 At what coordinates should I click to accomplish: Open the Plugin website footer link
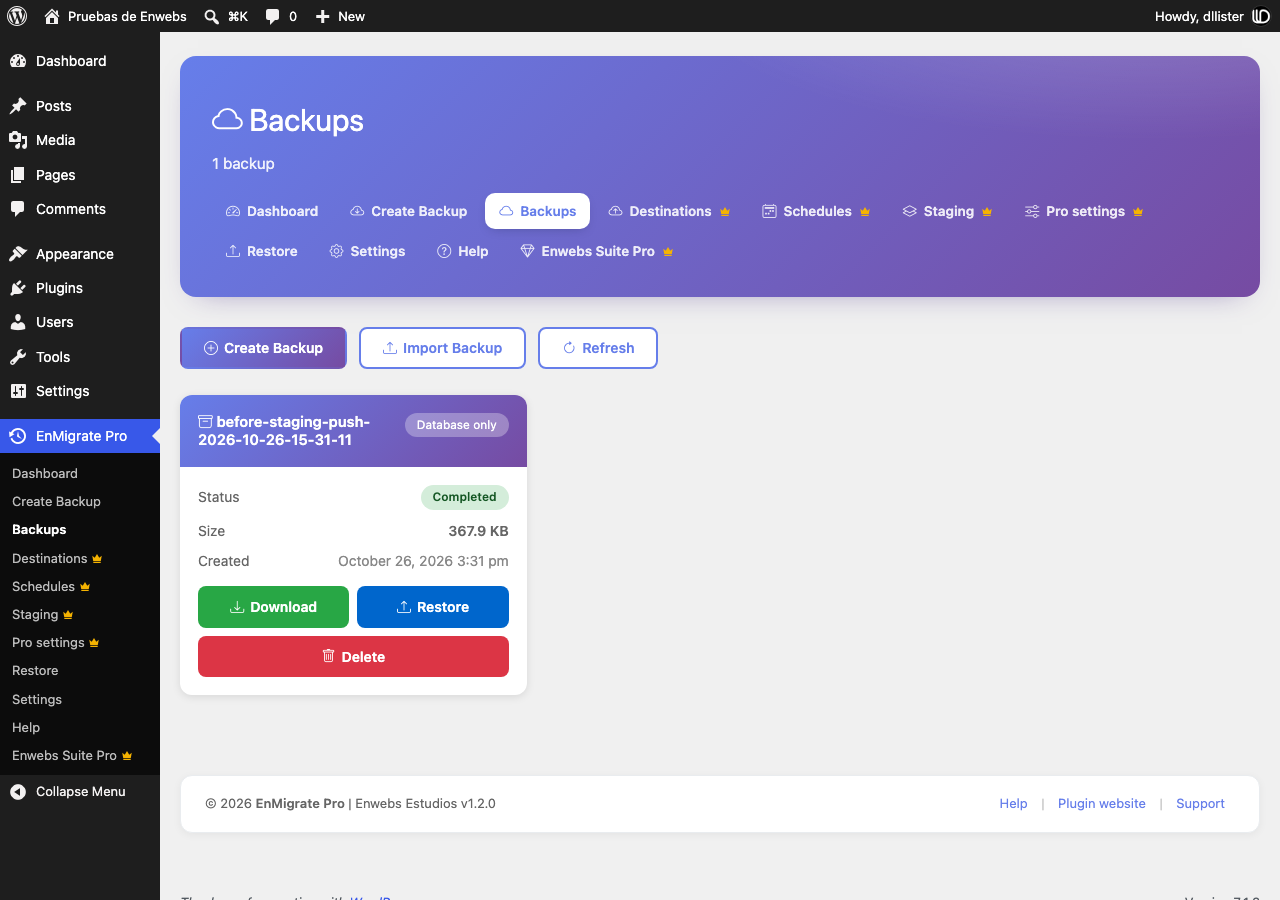[x=1102, y=803]
